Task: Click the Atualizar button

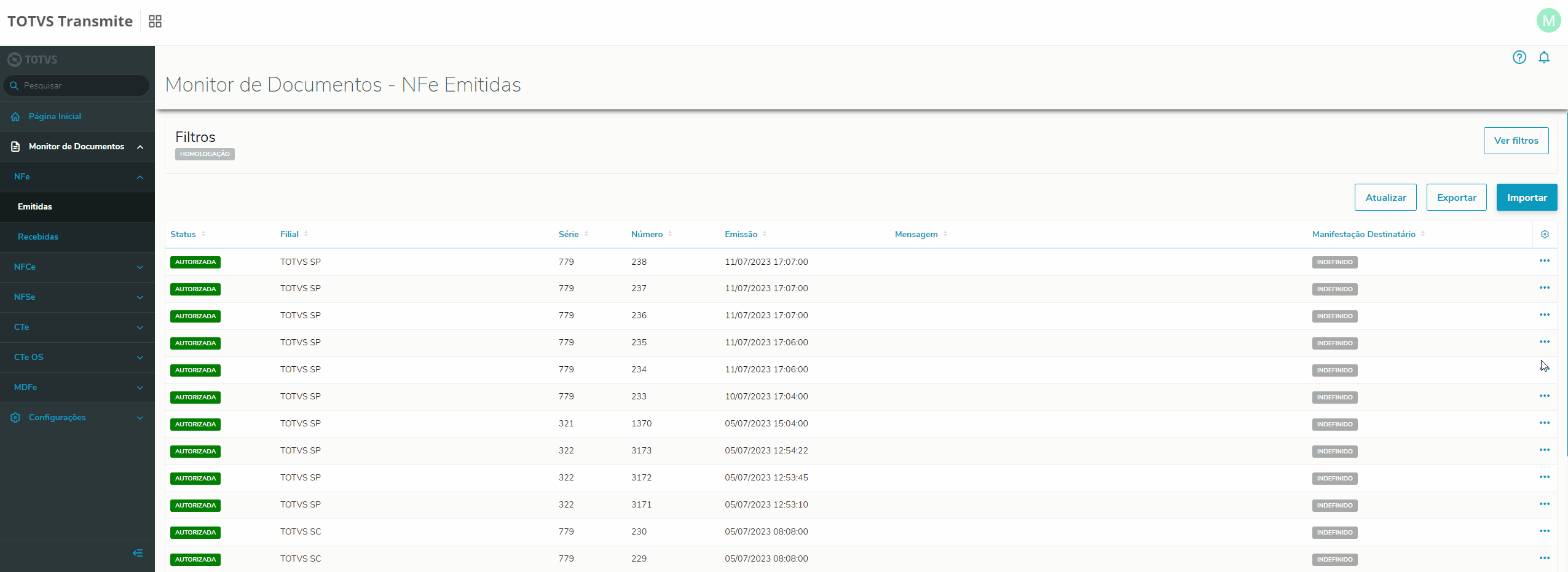Action: click(1385, 197)
